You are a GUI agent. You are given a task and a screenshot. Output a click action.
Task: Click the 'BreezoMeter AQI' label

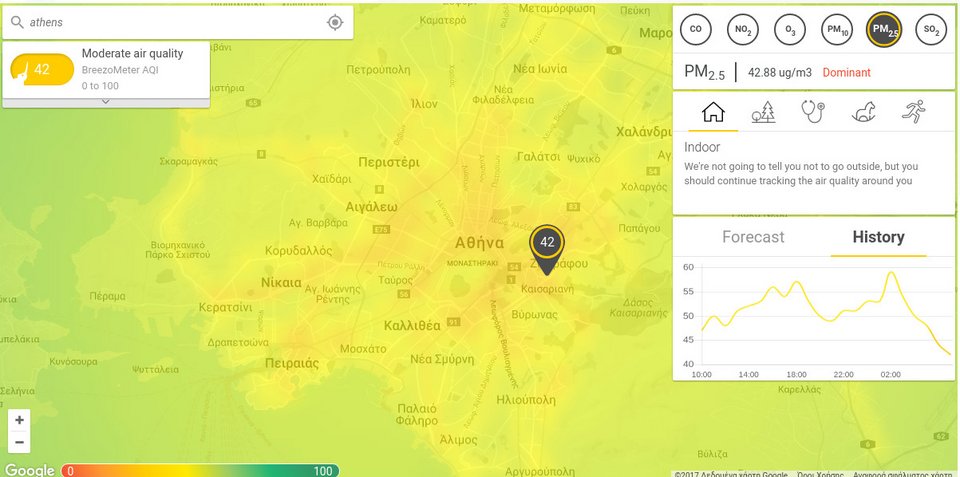[x=120, y=70]
